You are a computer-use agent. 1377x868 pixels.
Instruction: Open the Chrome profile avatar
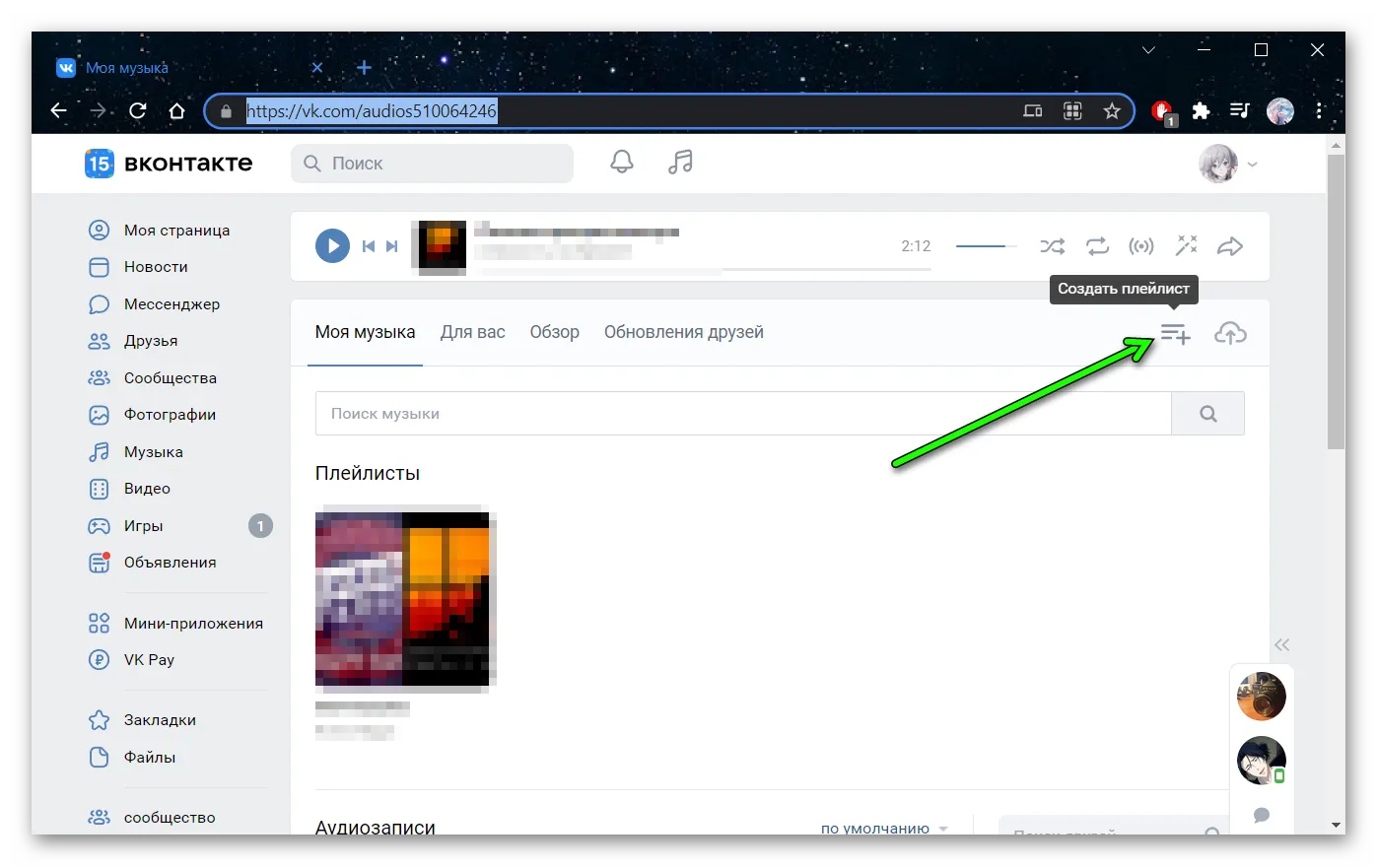(x=1280, y=111)
